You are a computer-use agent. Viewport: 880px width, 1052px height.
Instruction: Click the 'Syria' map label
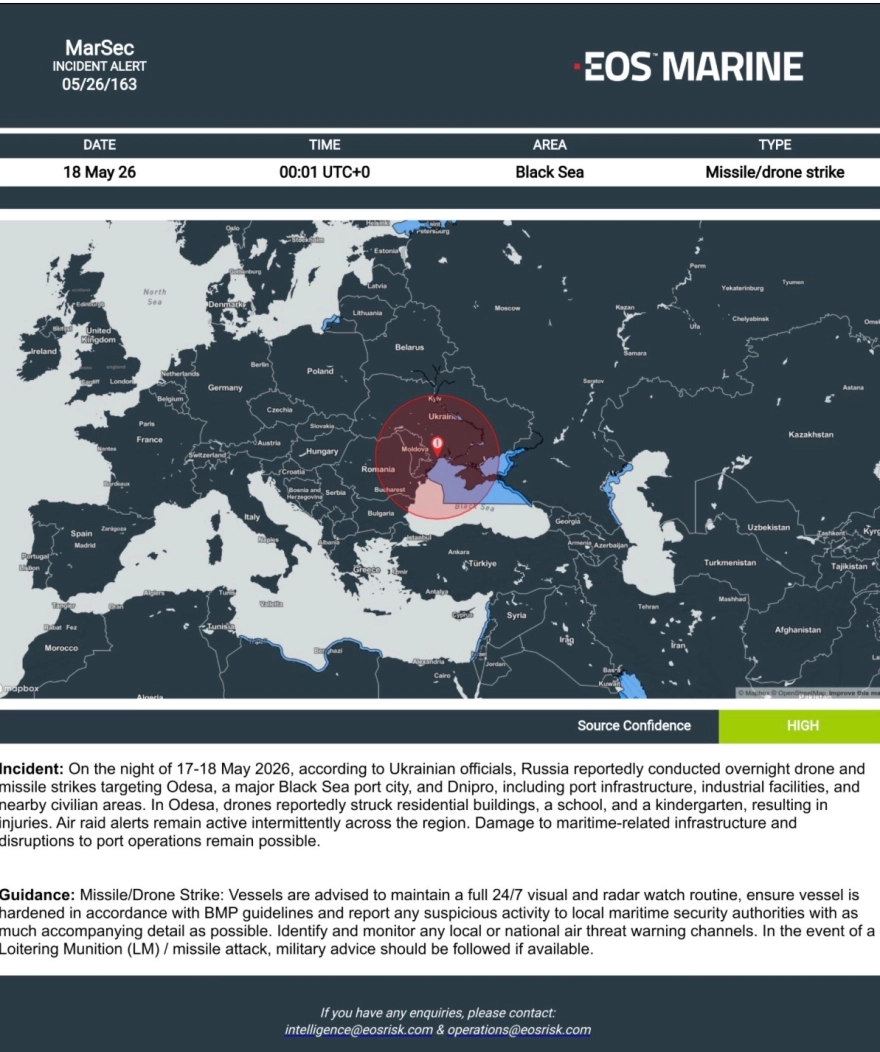pos(516,615)
